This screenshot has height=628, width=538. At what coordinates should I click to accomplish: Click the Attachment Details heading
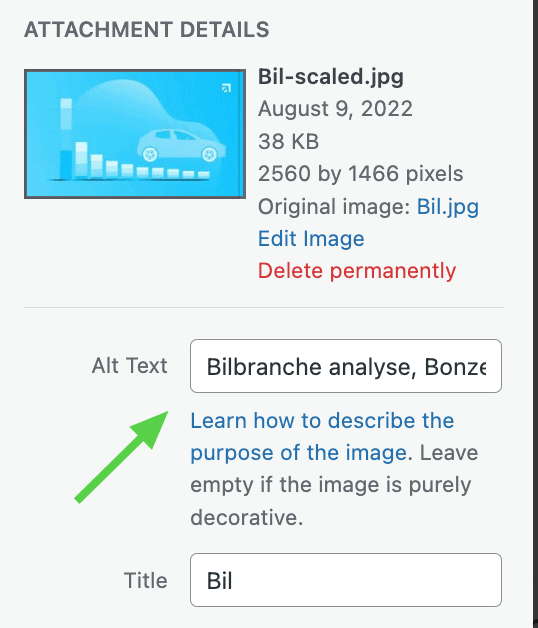(x=147, y=30)
